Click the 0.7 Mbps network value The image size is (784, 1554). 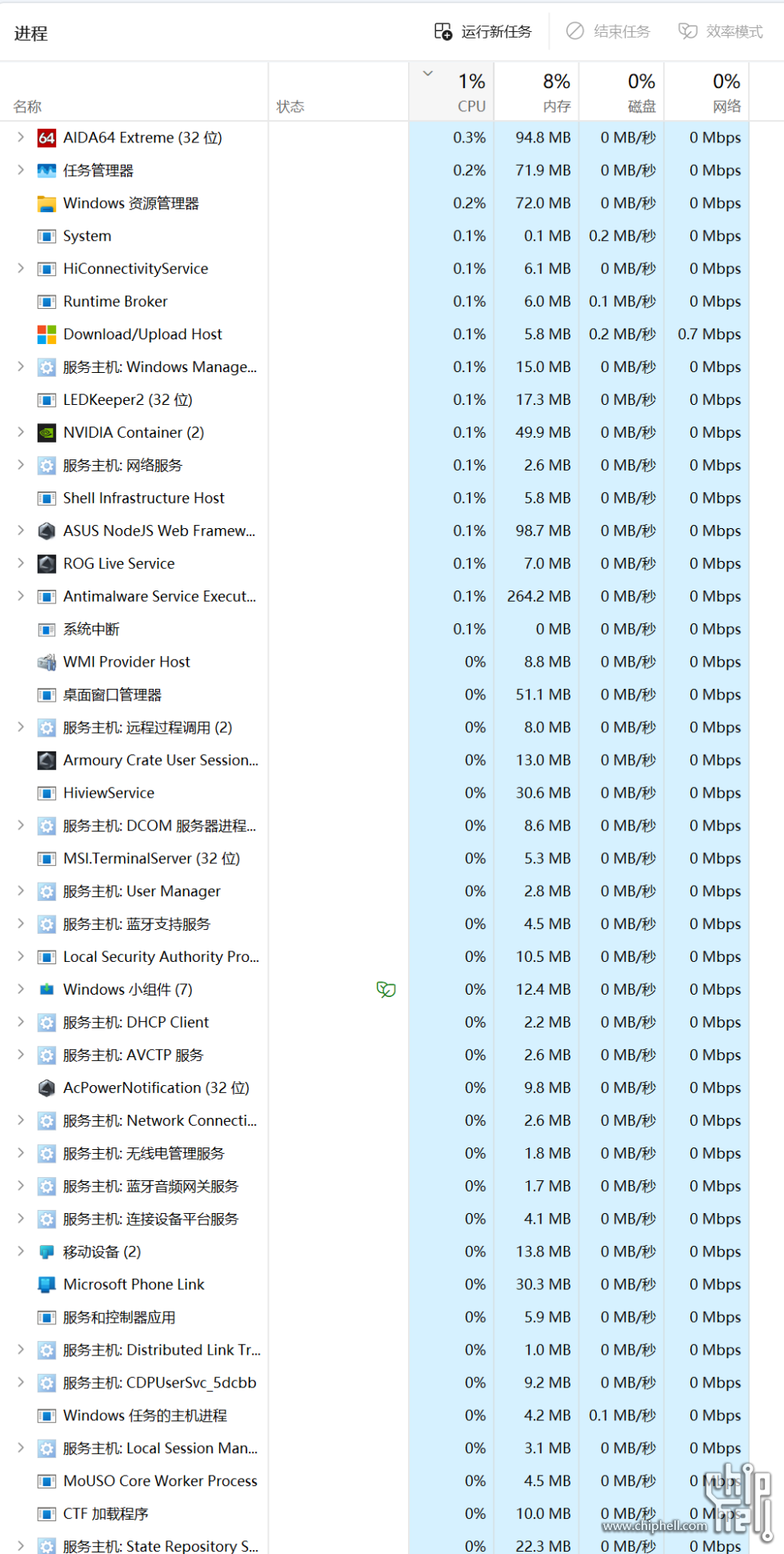[710, 334]
